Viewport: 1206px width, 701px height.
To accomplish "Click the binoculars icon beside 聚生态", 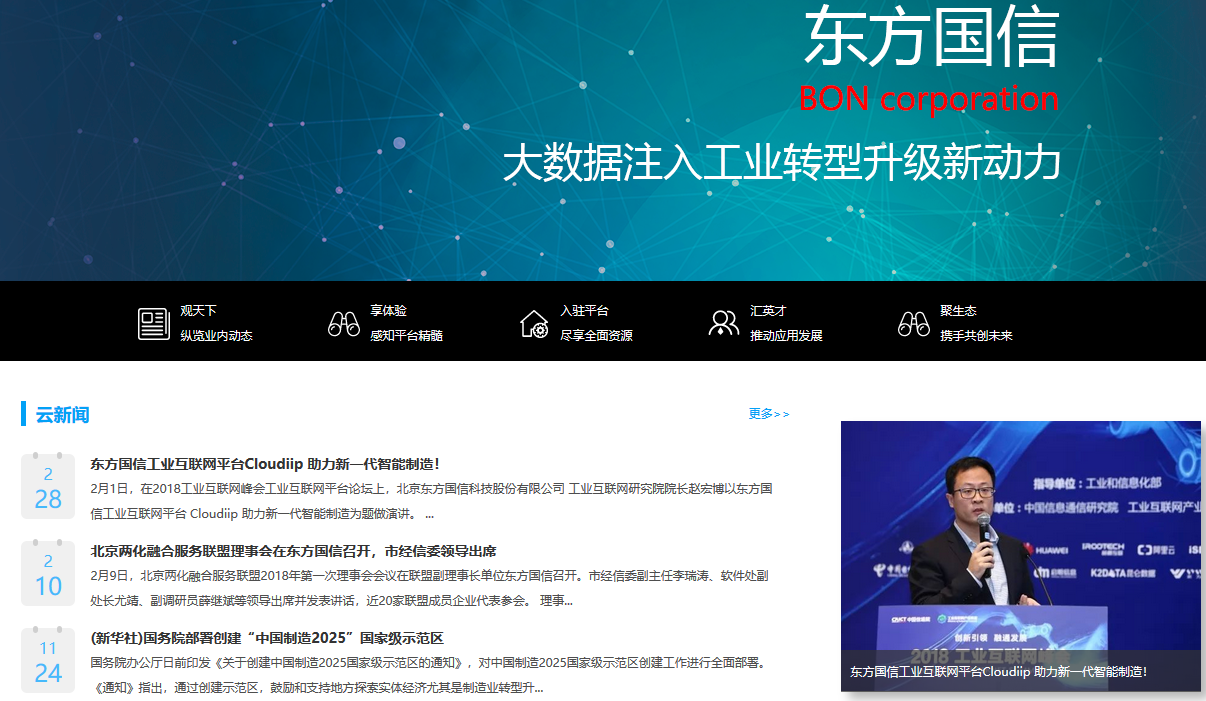I will 914,324.
